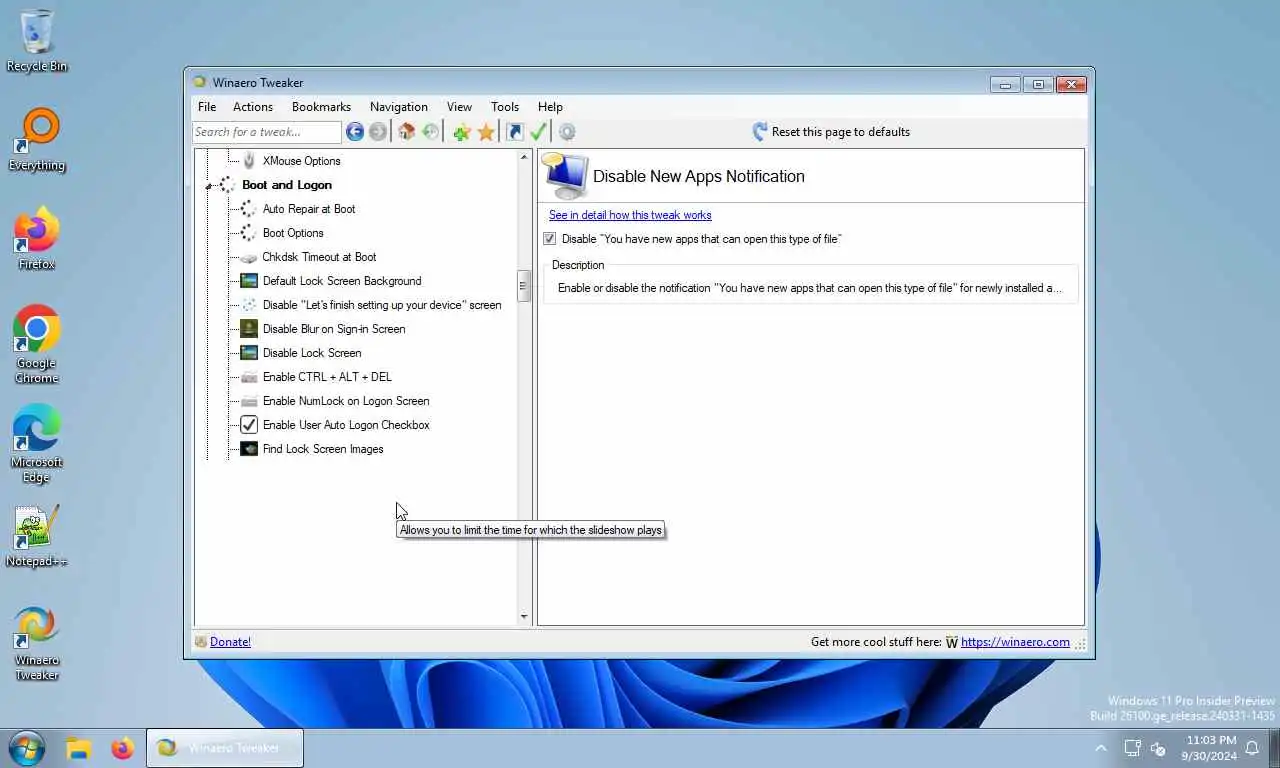Open settings via the gear toolbar icon
This screenshot has height=768, width=1280.
tap(567, 132)
